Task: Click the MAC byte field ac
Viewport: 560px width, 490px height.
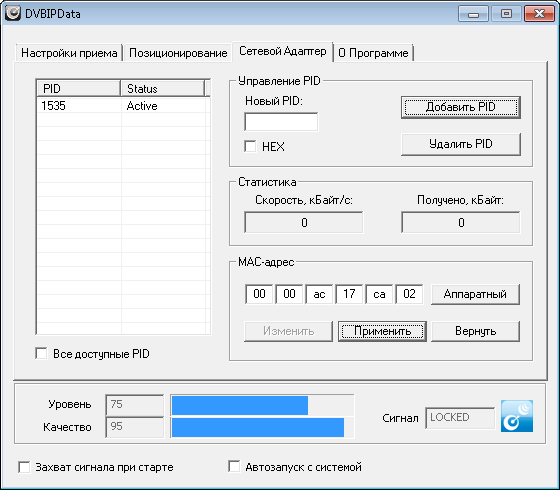Action: click(x=319, y=294)
